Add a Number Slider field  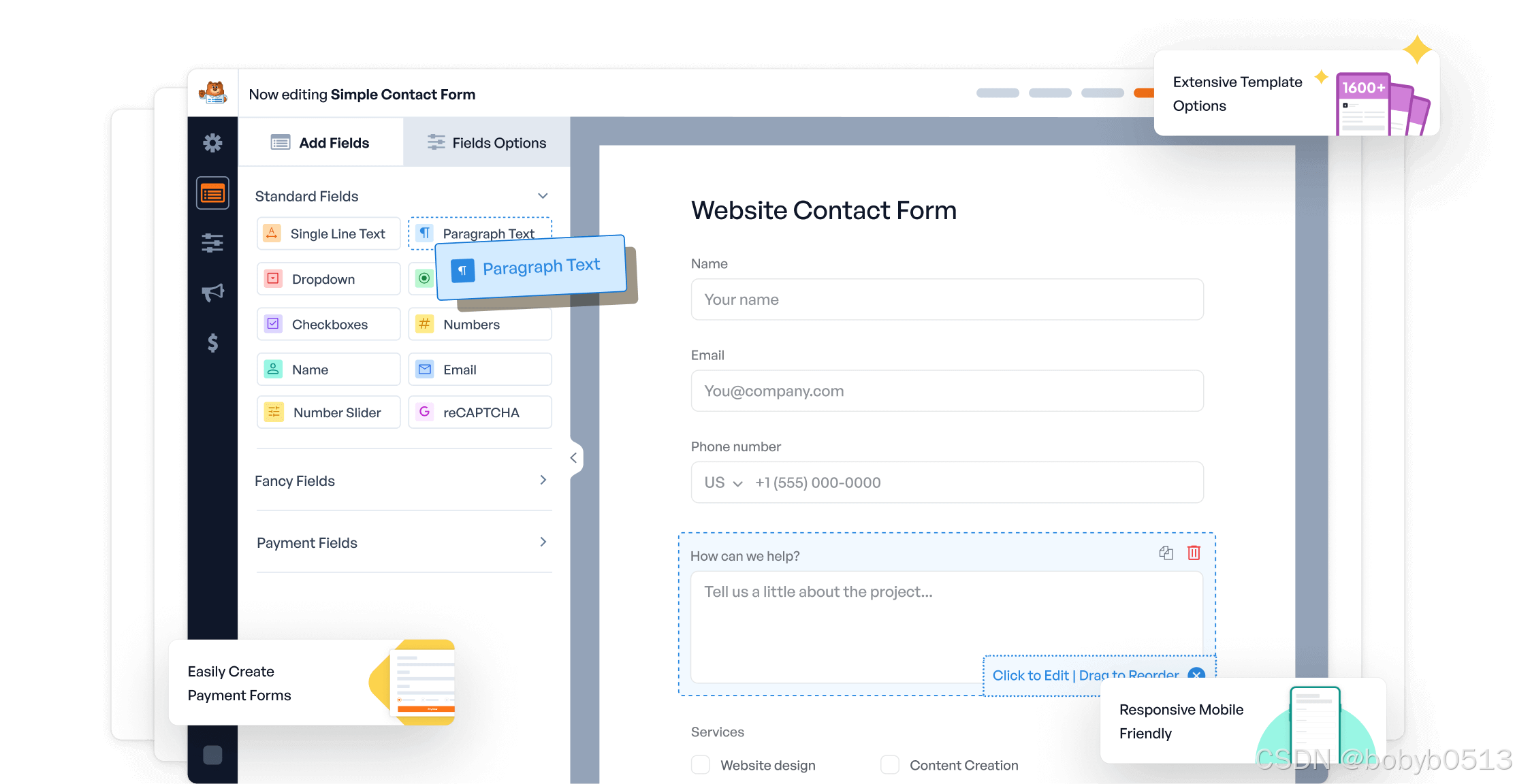(x=328, y=412)
